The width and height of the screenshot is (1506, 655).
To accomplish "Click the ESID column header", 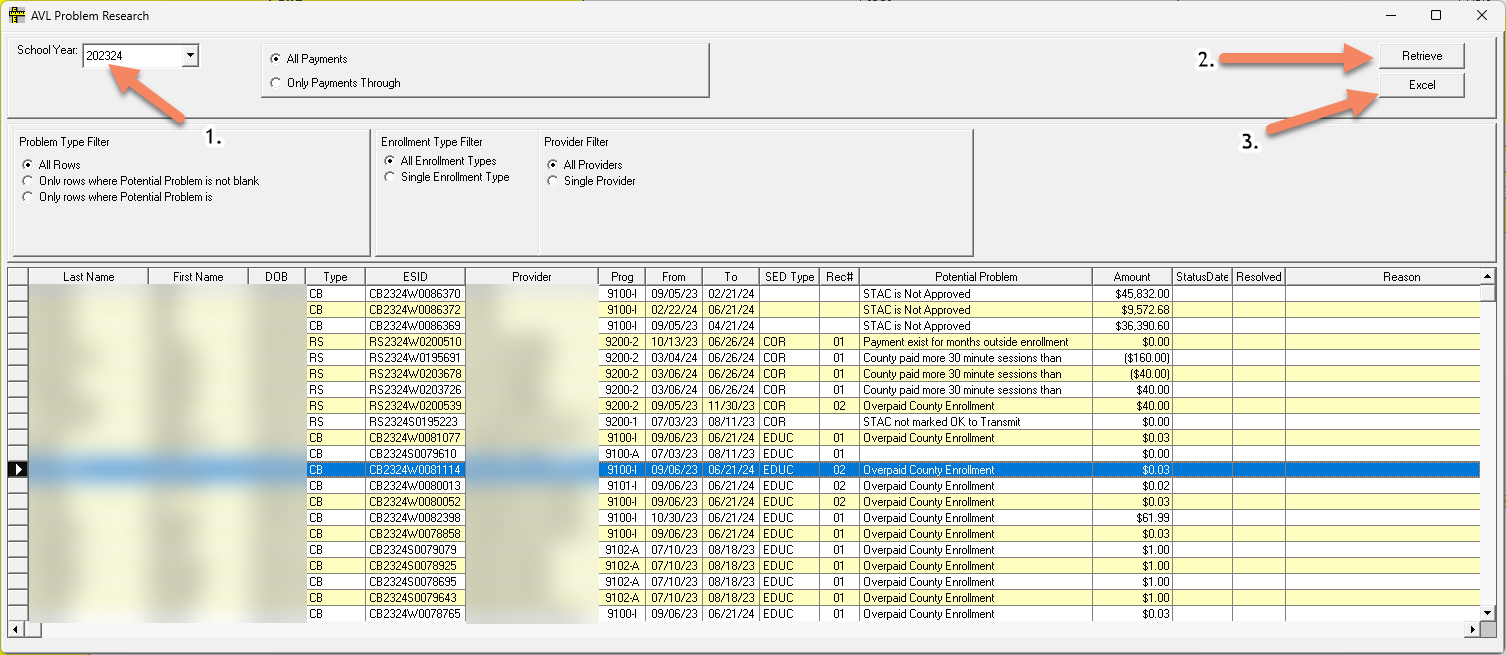I will 414,277.
